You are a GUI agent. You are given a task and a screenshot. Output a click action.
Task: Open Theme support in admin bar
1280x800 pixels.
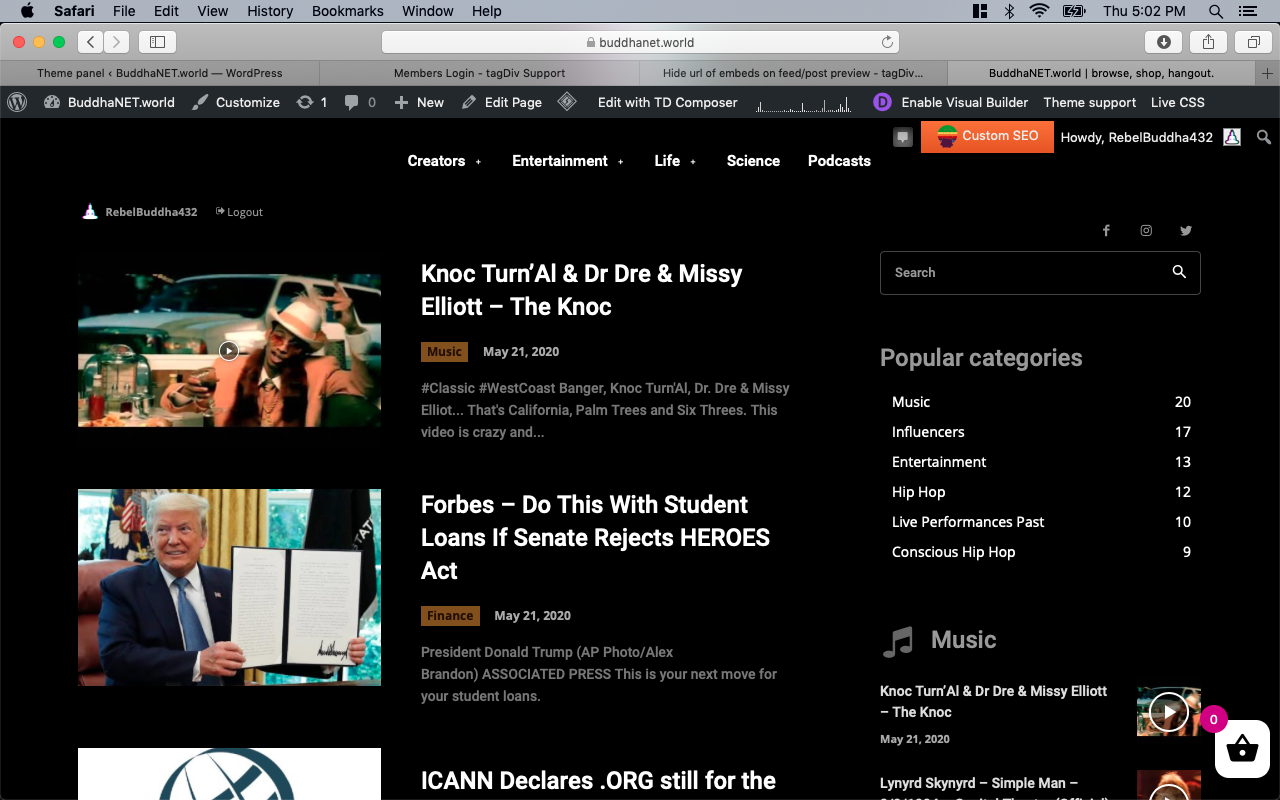[x=1090, y=102]
